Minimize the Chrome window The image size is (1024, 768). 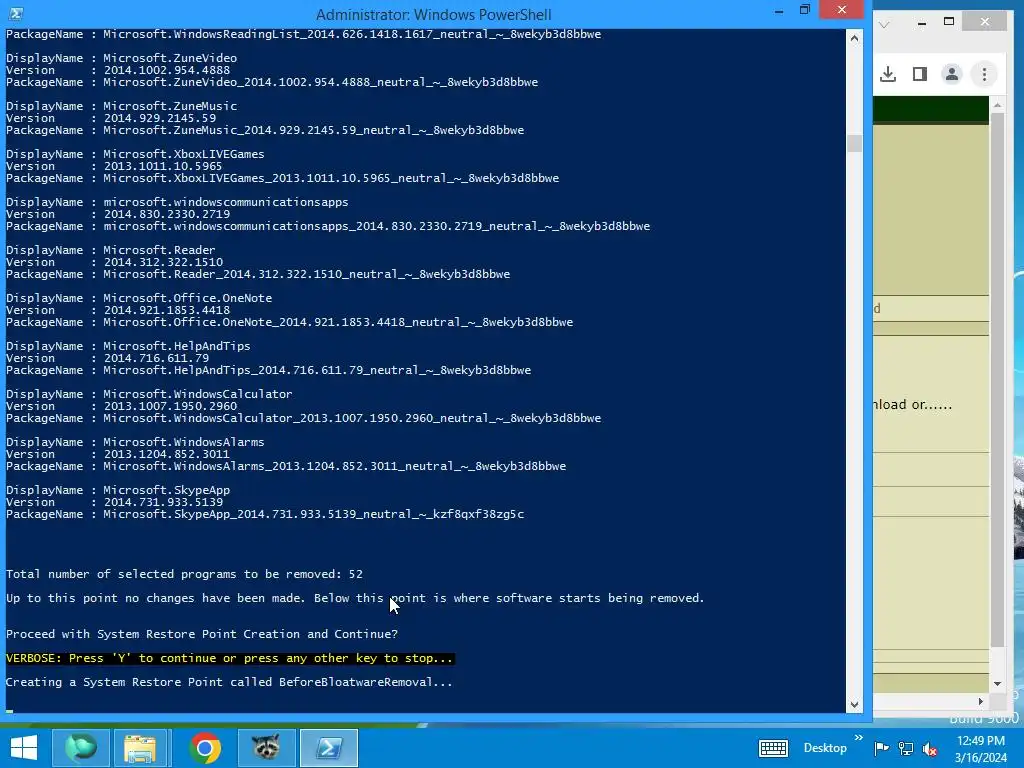[x=921, y=23]
